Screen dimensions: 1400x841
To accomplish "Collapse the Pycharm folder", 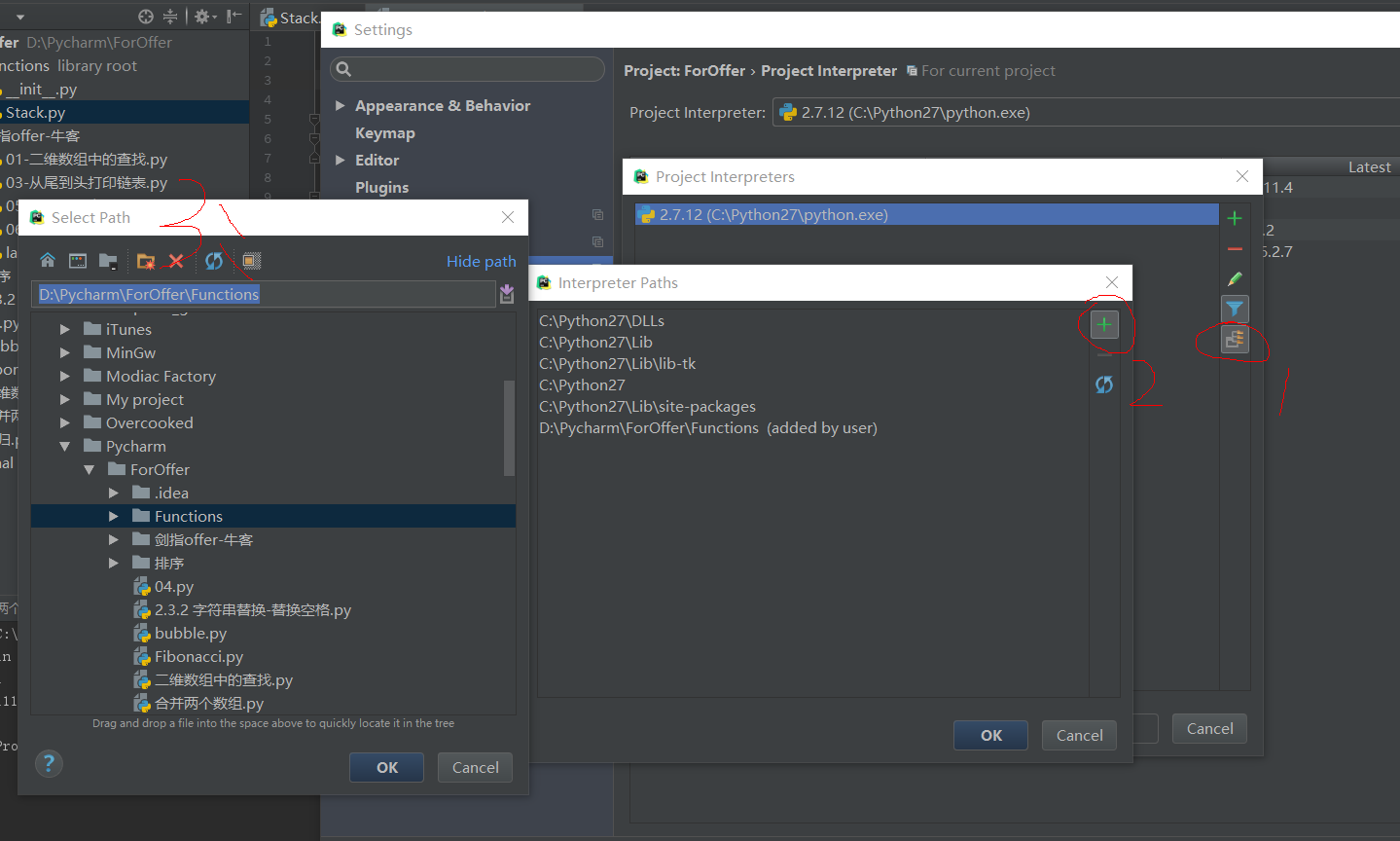I will pos(65,446).
